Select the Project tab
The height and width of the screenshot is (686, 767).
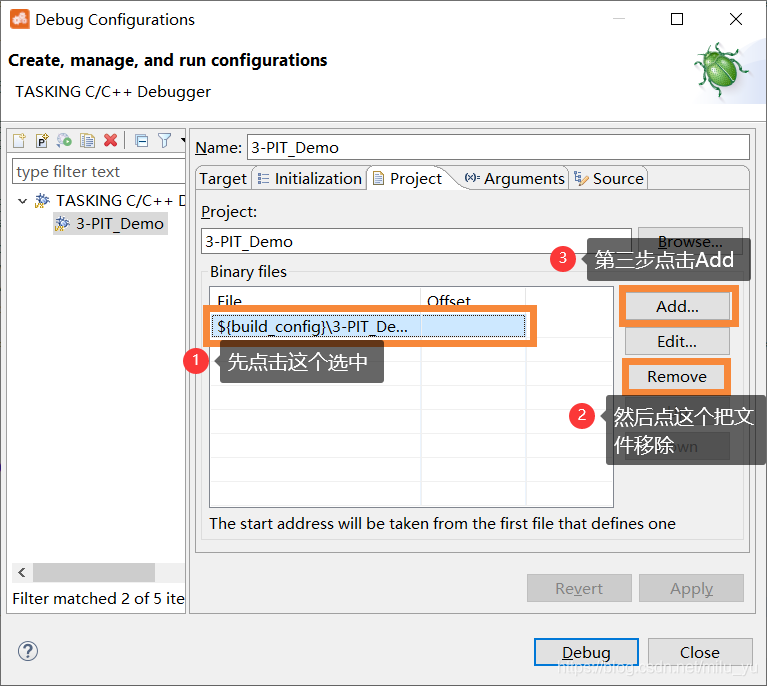pyautogui.click(x=408, y=179)
